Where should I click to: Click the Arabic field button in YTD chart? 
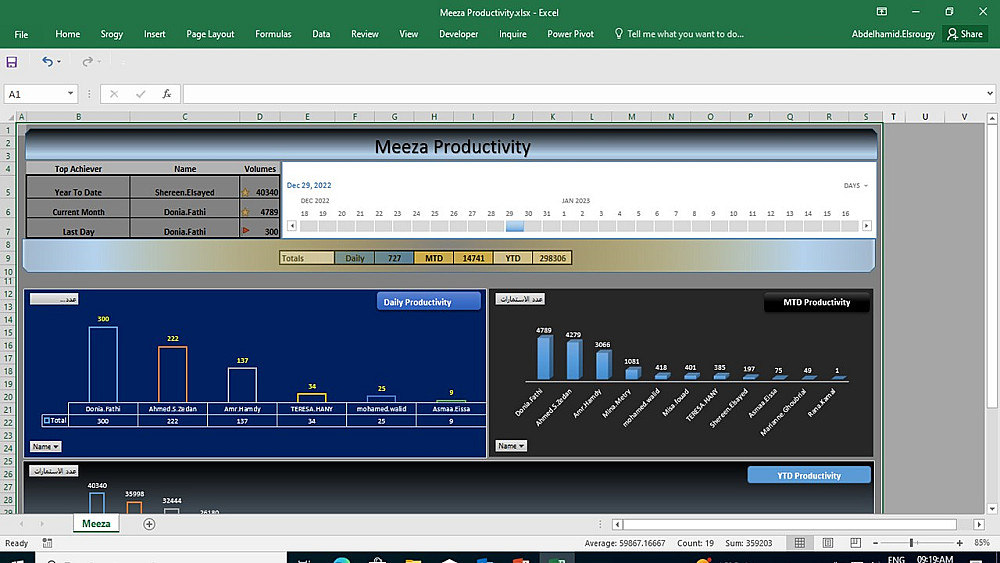point(54,471)
